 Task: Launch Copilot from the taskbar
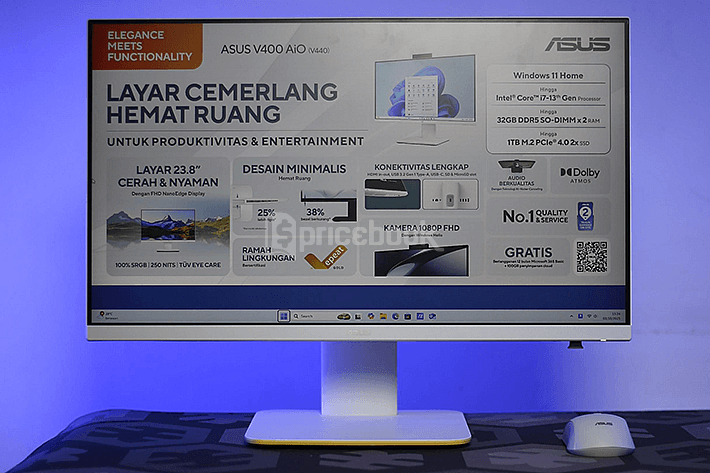(371, 316)
